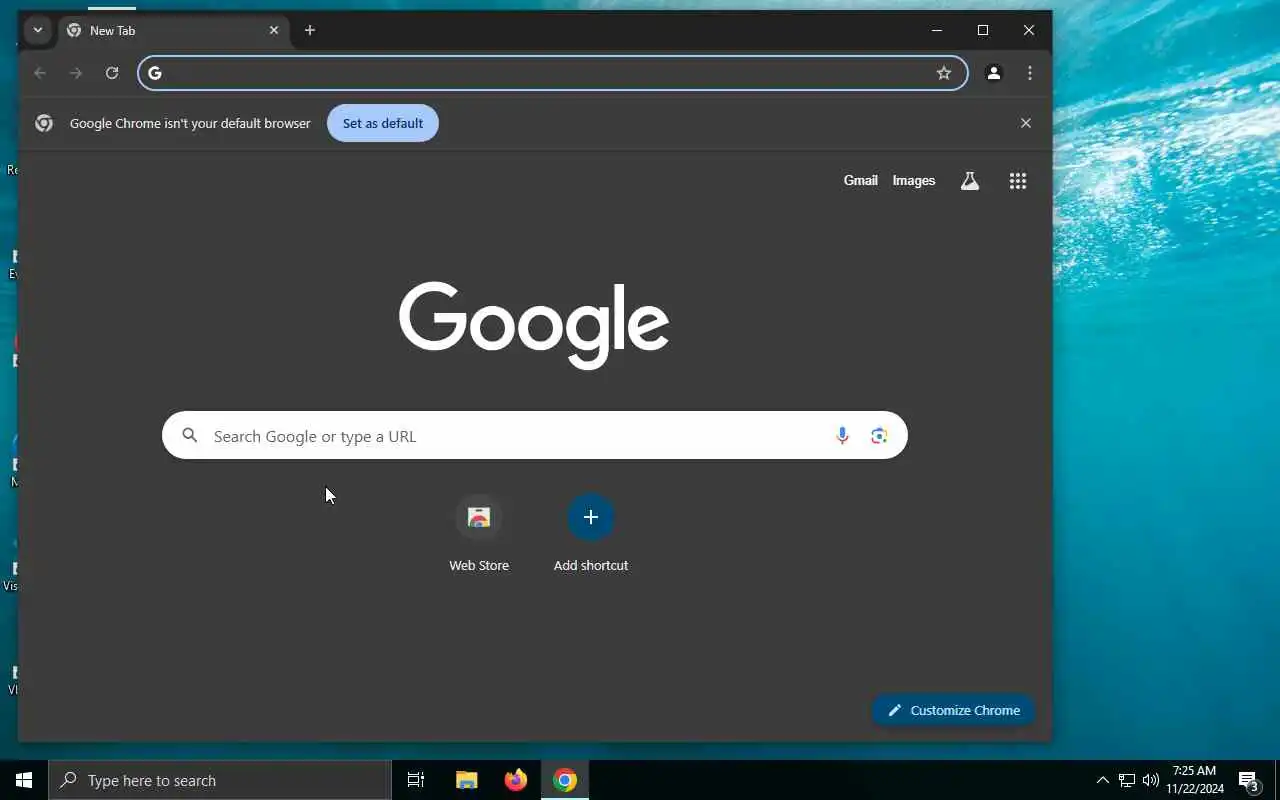Launch Firefox from the taskbar
This screenshot has width=1280, height=800.
[516, 780]
